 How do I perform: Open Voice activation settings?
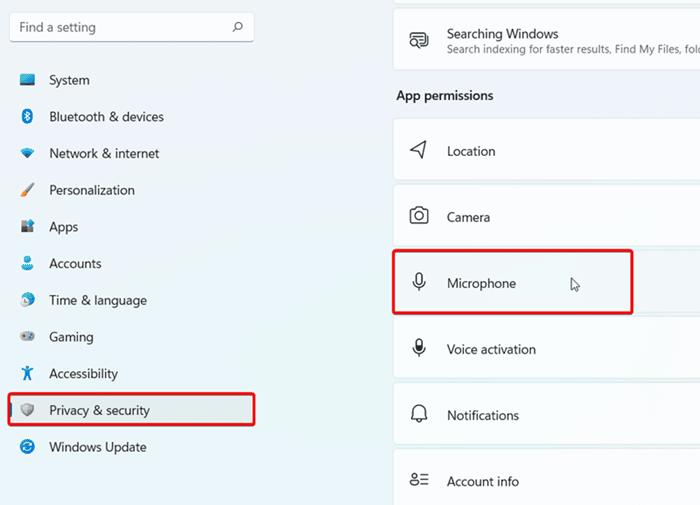tap(490, 349)
